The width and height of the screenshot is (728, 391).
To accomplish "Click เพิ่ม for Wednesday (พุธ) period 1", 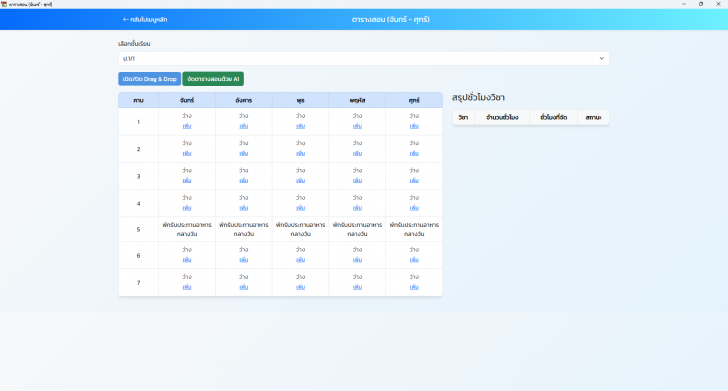I will point(300,126).
